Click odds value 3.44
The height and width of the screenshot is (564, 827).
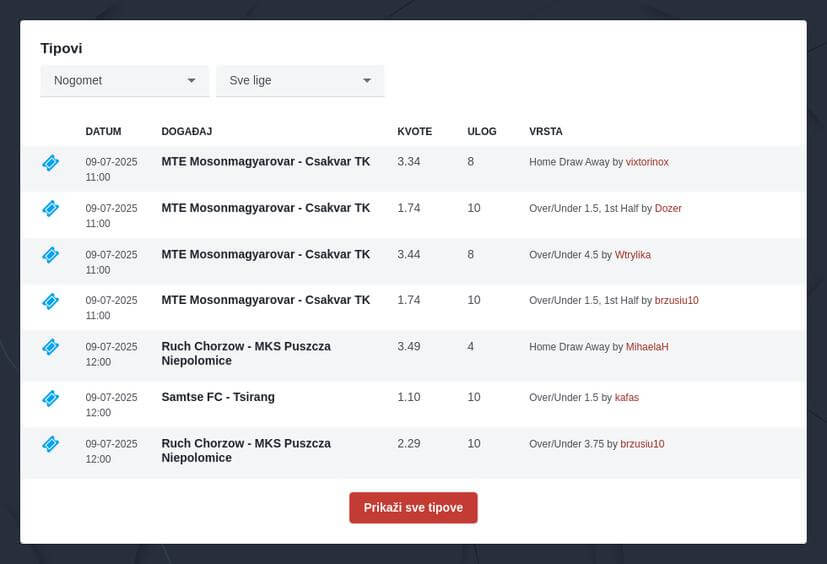(x=409, y=254)
